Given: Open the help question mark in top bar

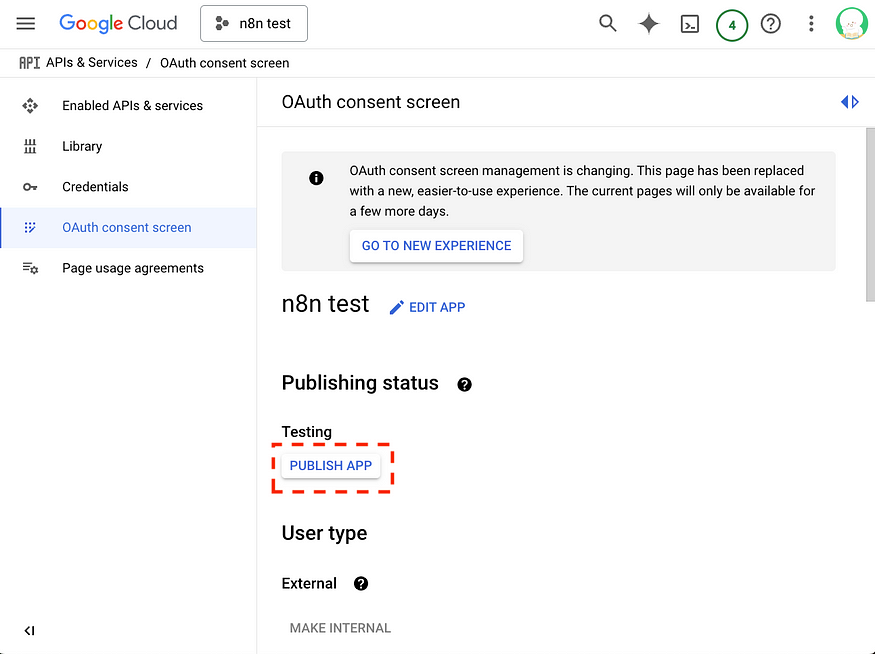Looking at the screenshot, I should (x=771, y=24).
